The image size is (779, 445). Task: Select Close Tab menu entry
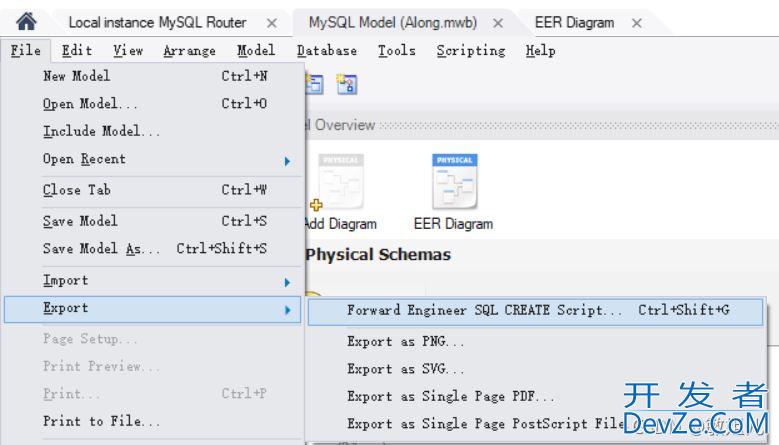pos(153,190)
